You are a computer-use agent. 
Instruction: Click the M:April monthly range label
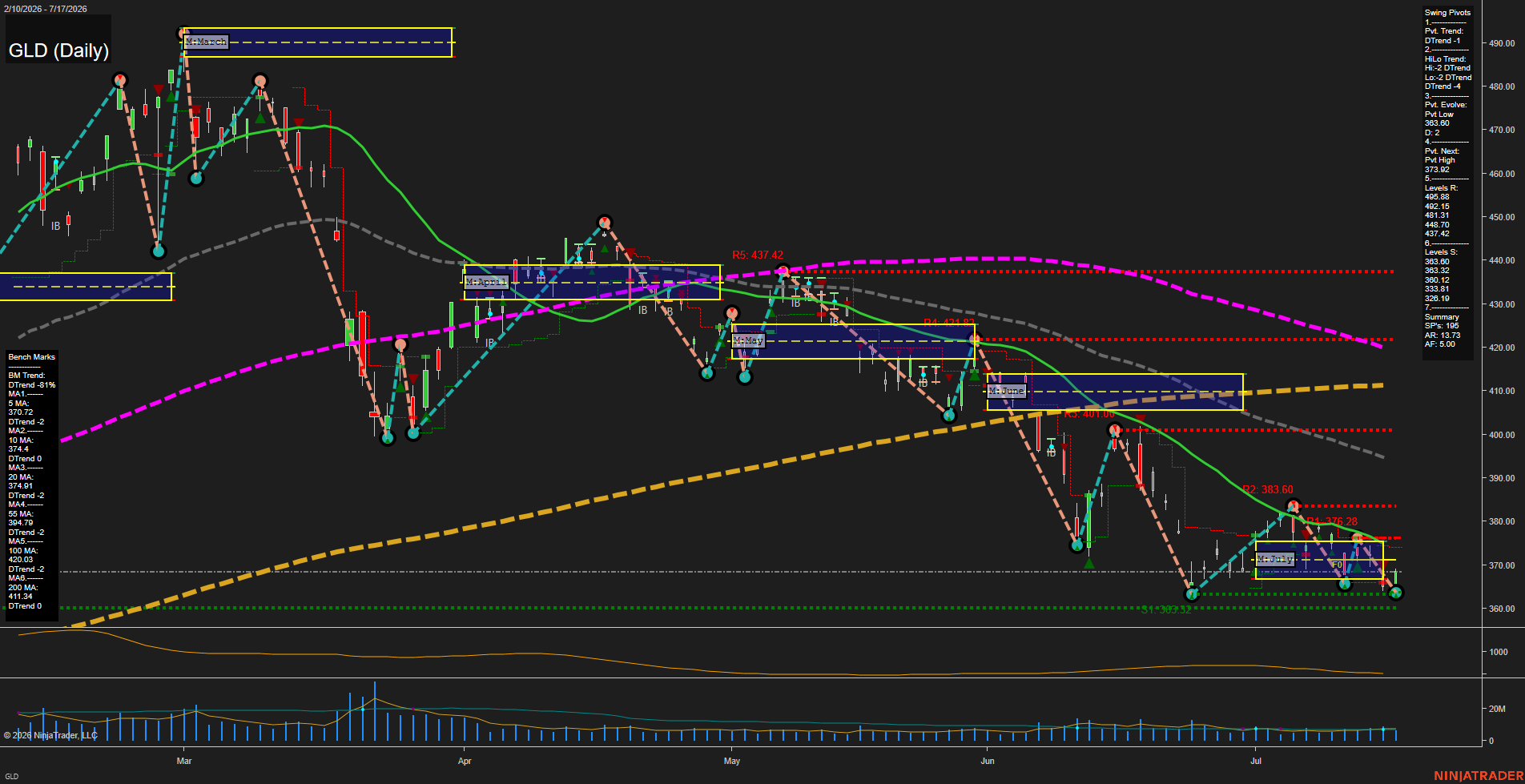point(487,282)
